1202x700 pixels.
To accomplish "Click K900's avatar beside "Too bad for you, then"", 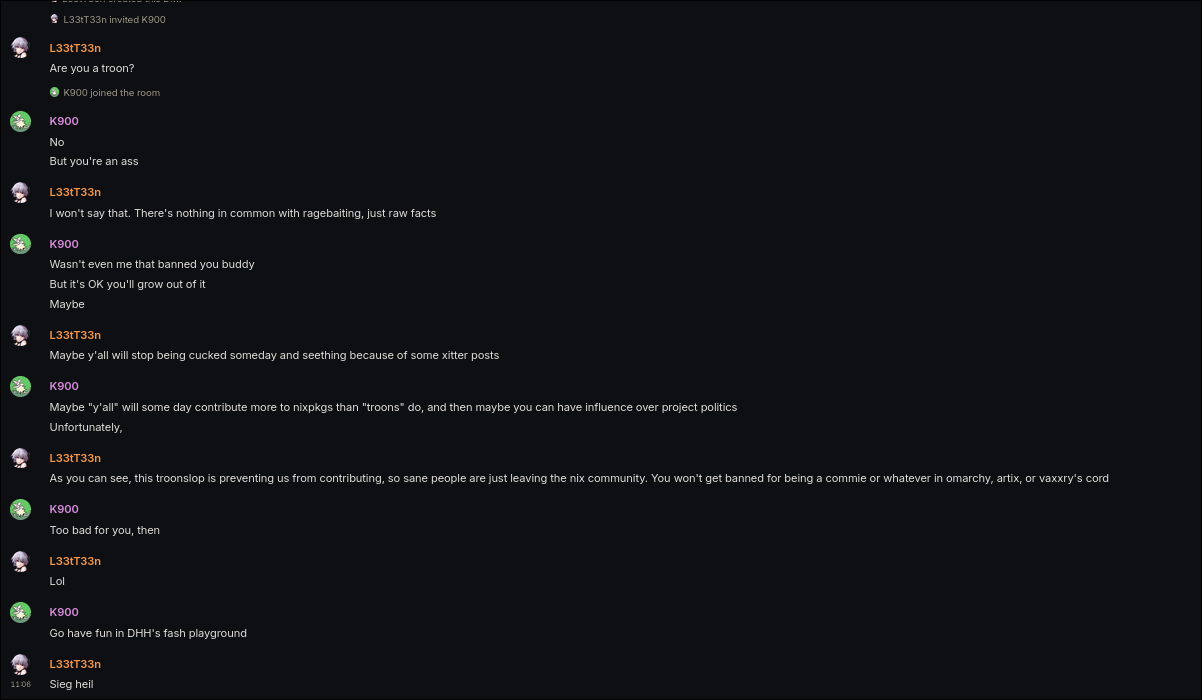I will tap(20, 510).
